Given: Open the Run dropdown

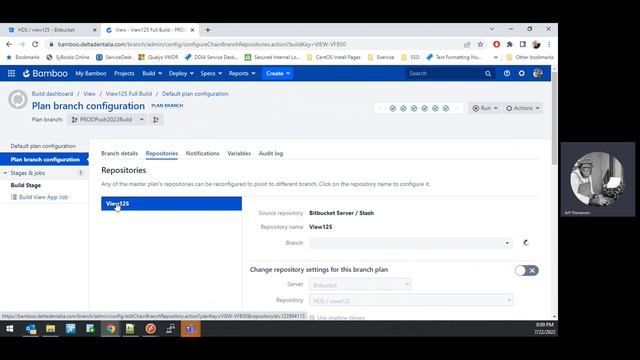Looking at the screenshot, I should click(485, 108).
